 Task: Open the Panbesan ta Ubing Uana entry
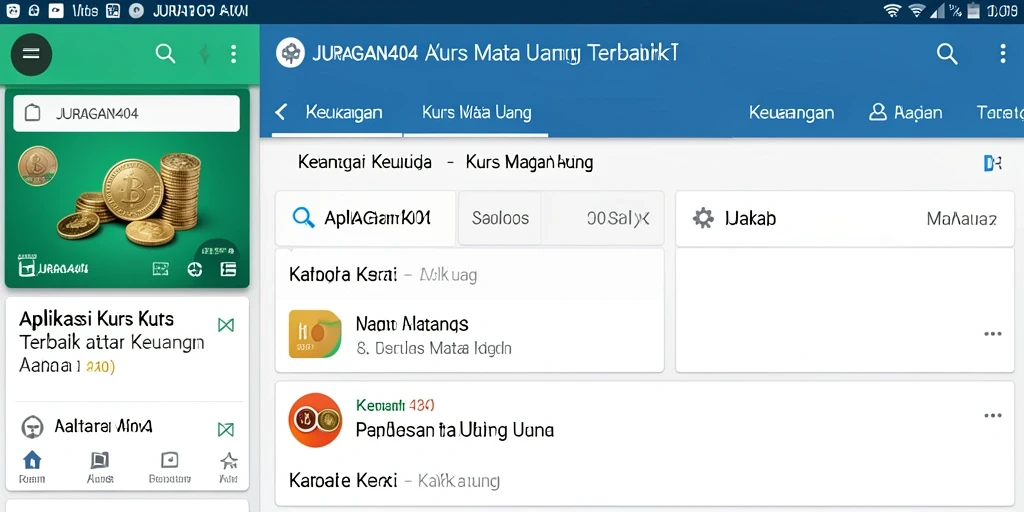tap(455, 430)
